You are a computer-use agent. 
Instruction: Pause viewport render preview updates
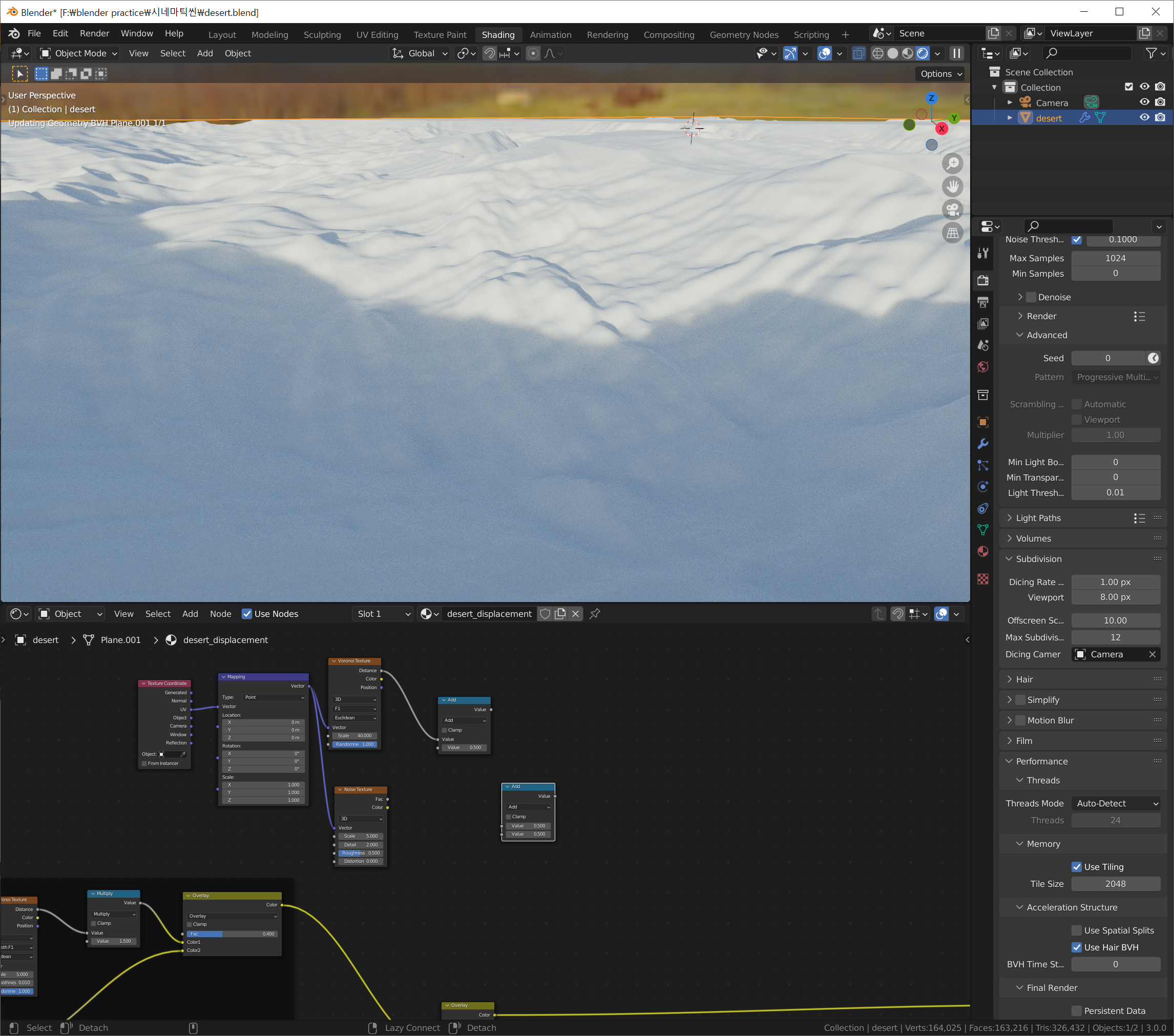(x=956, y=53)
